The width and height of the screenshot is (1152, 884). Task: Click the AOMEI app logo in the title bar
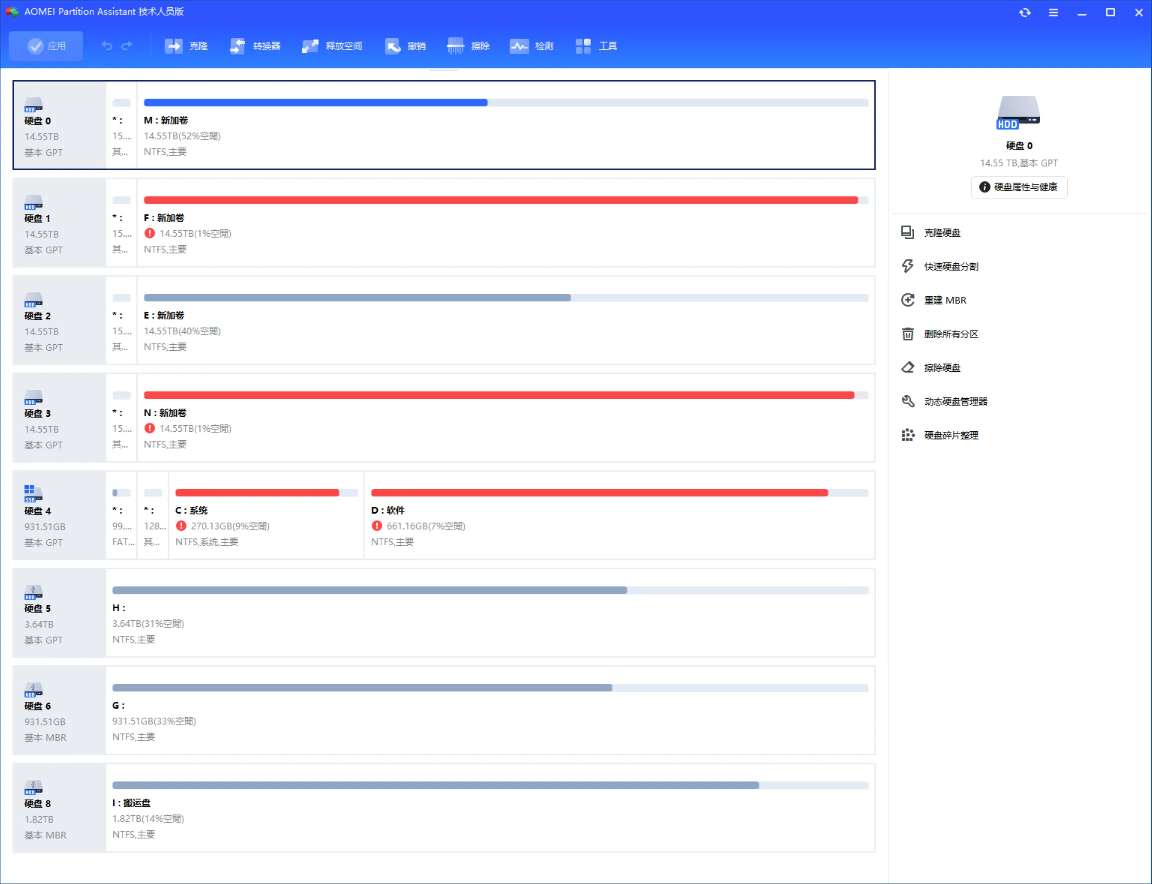[x=12, y=12]
